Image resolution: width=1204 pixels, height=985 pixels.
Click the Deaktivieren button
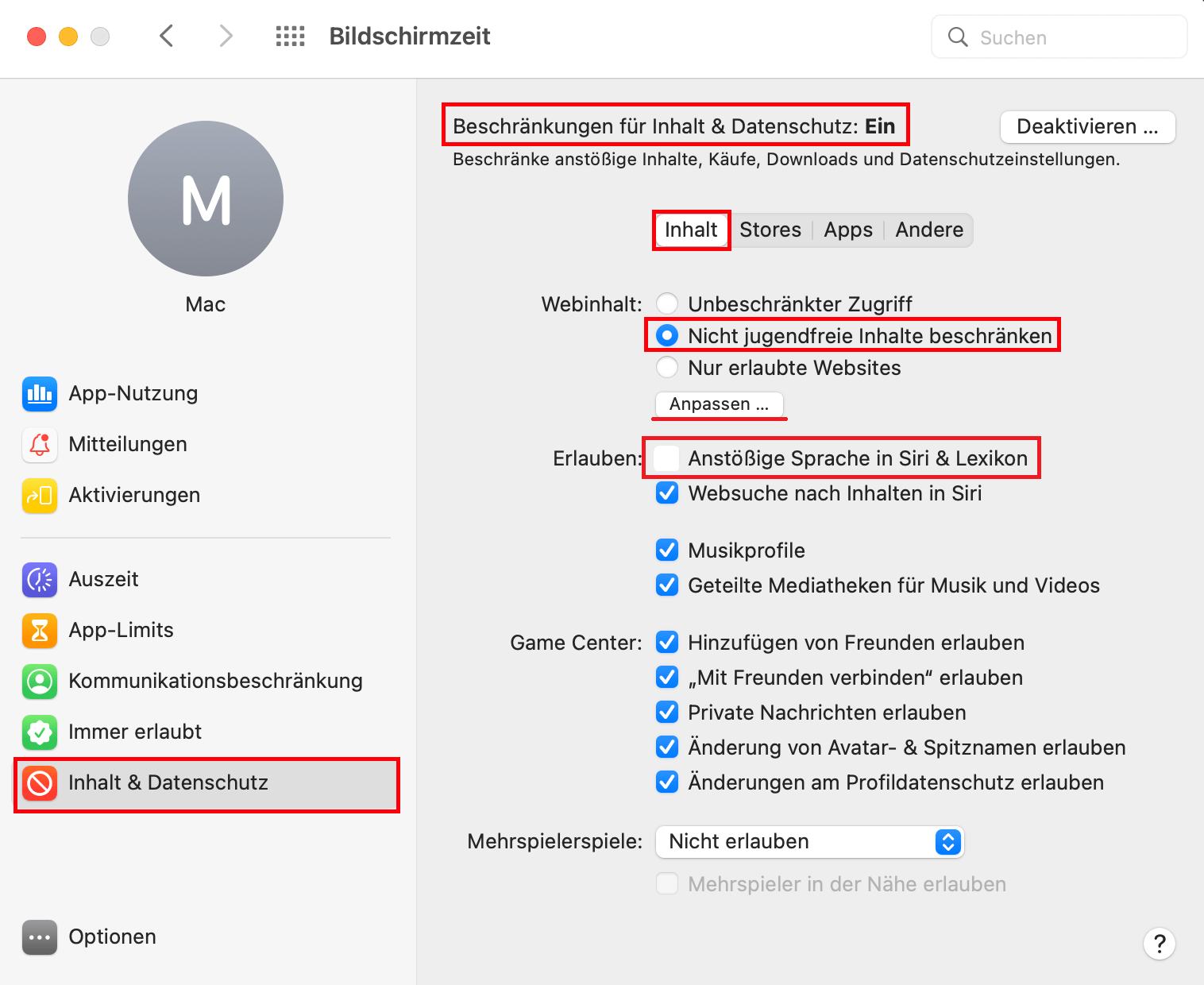1087,127
